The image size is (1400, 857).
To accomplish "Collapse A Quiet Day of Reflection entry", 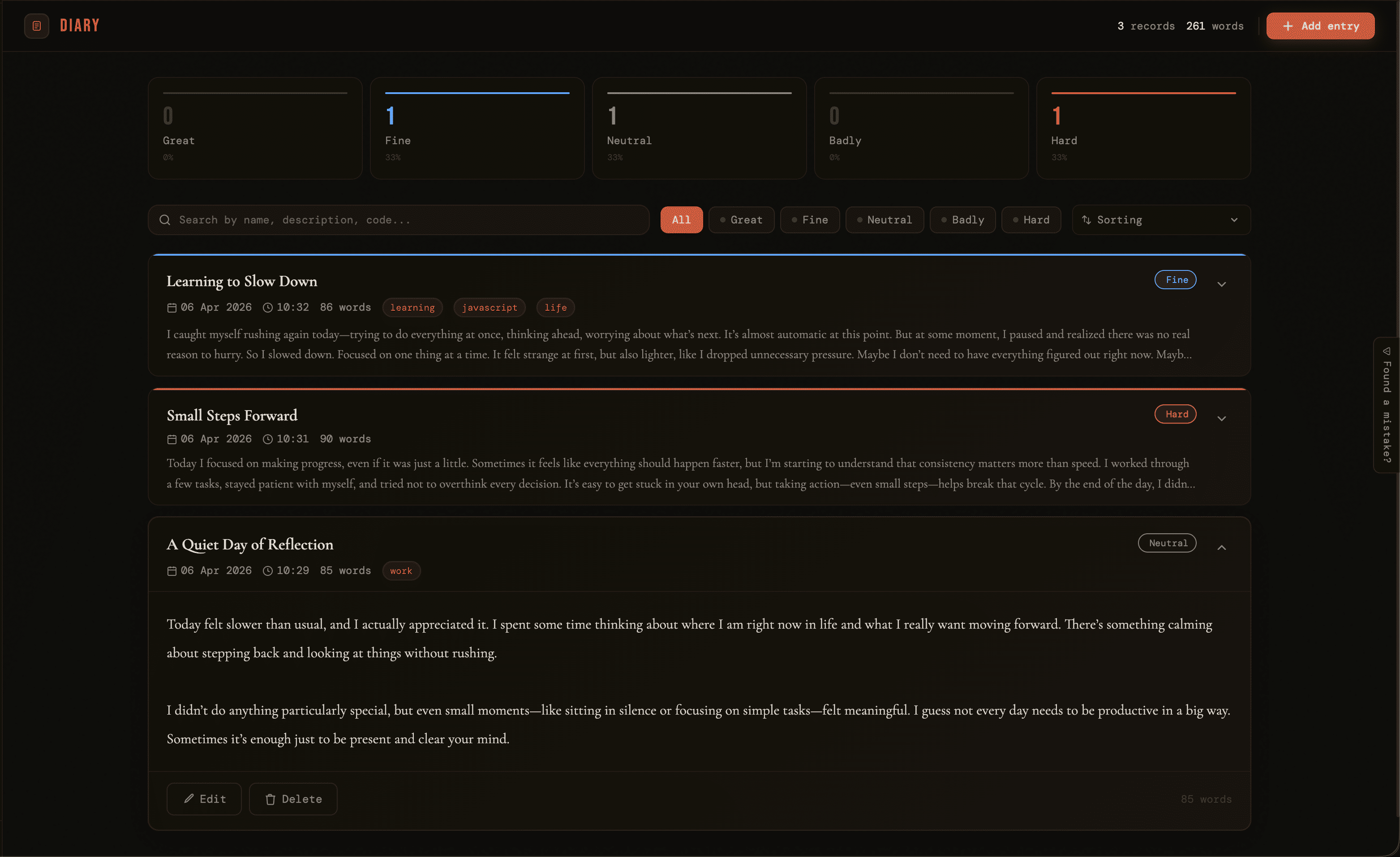I will [x=1222, y=548].
